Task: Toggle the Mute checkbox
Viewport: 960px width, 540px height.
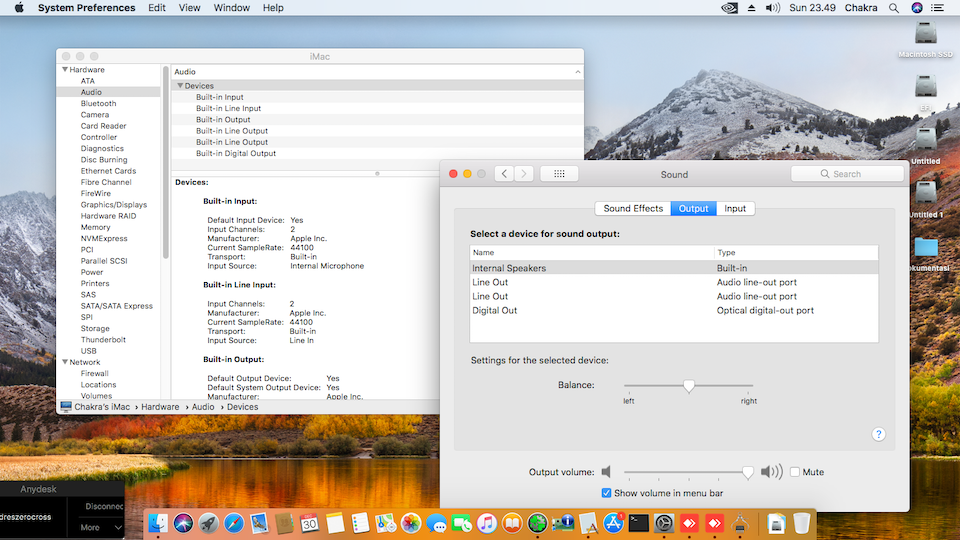Action: tap(795, 472)
